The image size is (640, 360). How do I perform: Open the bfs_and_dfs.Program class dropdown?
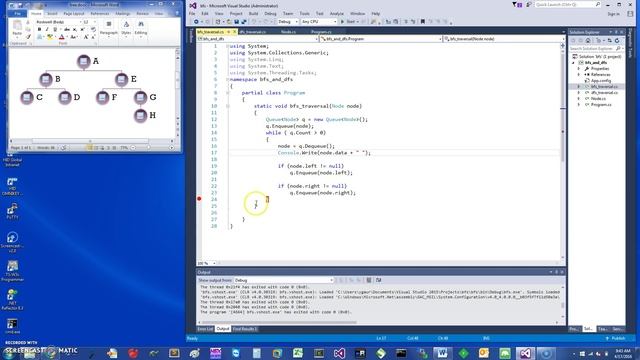380,39
